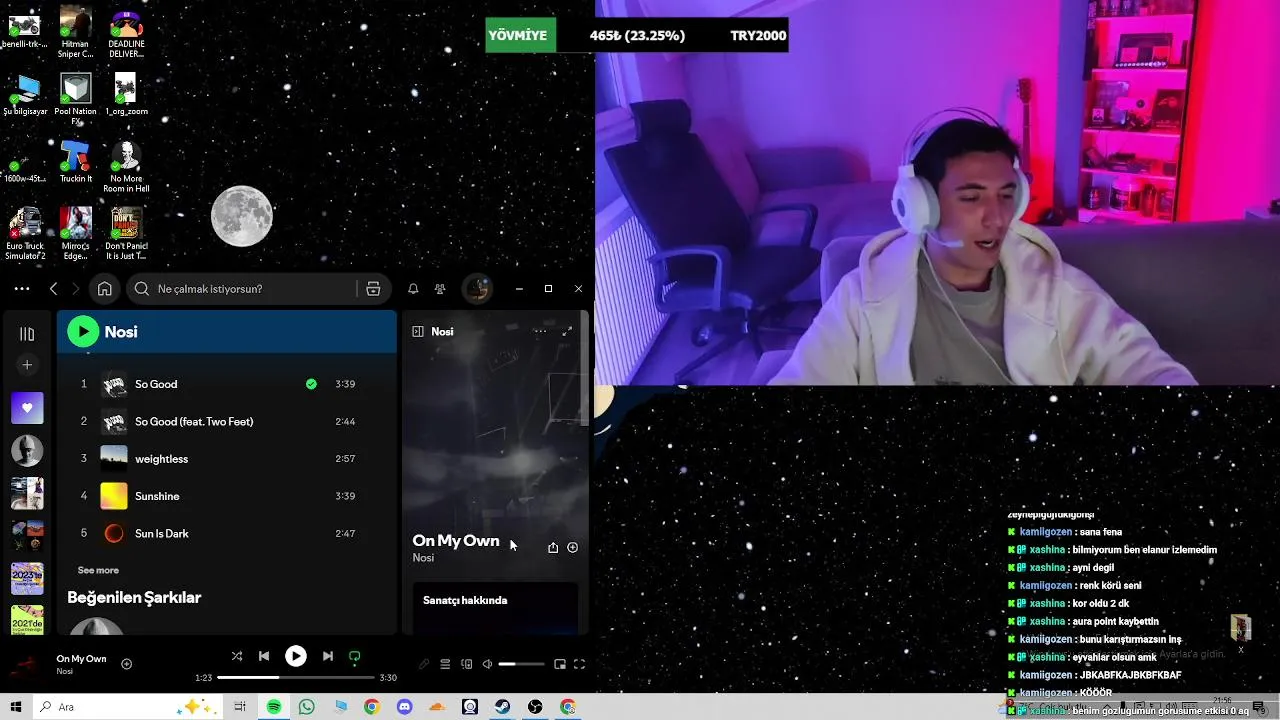Open the Browse icon in search bar
The height and width of the screenshot is (720, 1280).
[x=373, y=289]
